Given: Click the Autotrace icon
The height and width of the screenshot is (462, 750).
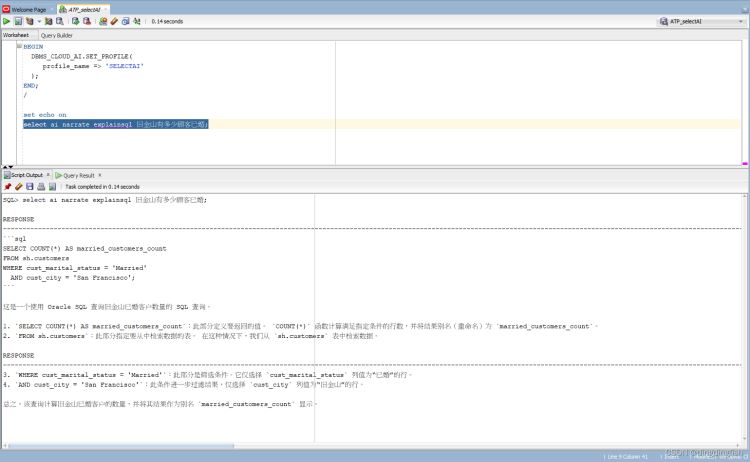Looking at the screenshot, I should pos(48,21).
